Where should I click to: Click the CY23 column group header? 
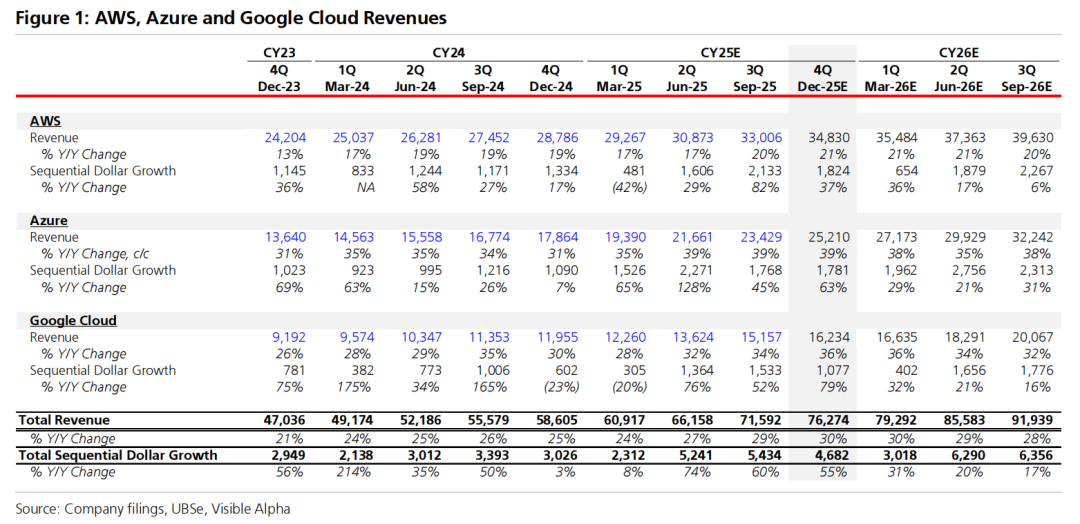[x=278, y=53]
